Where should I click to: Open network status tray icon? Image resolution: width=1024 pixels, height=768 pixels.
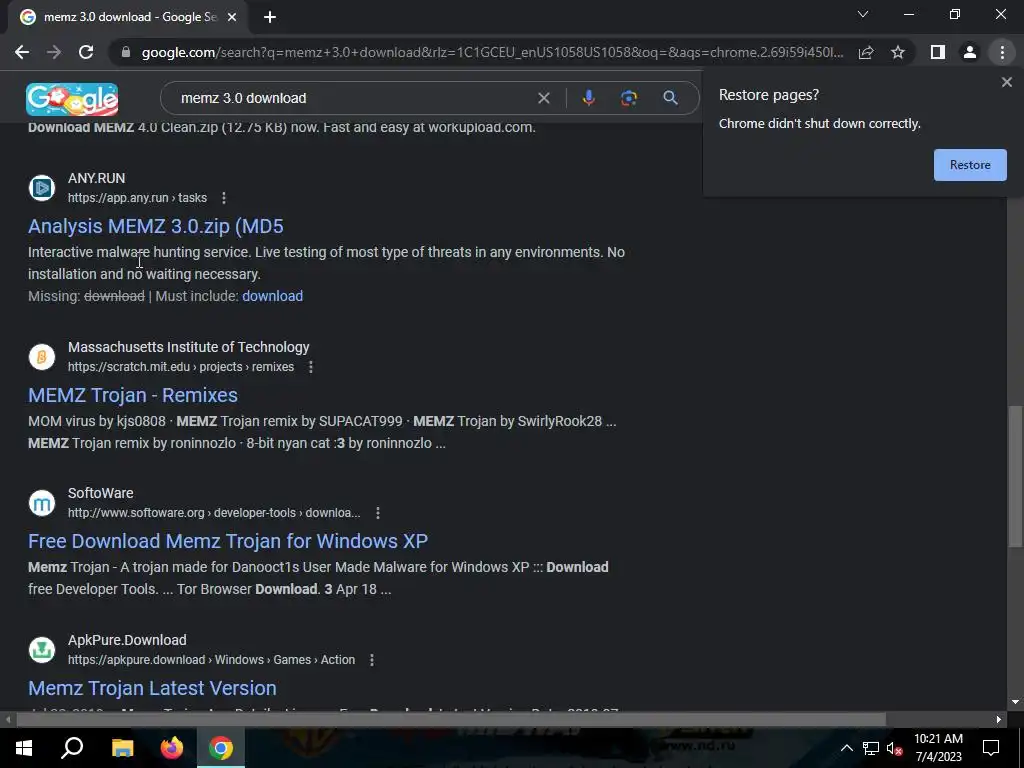[871, 748]
